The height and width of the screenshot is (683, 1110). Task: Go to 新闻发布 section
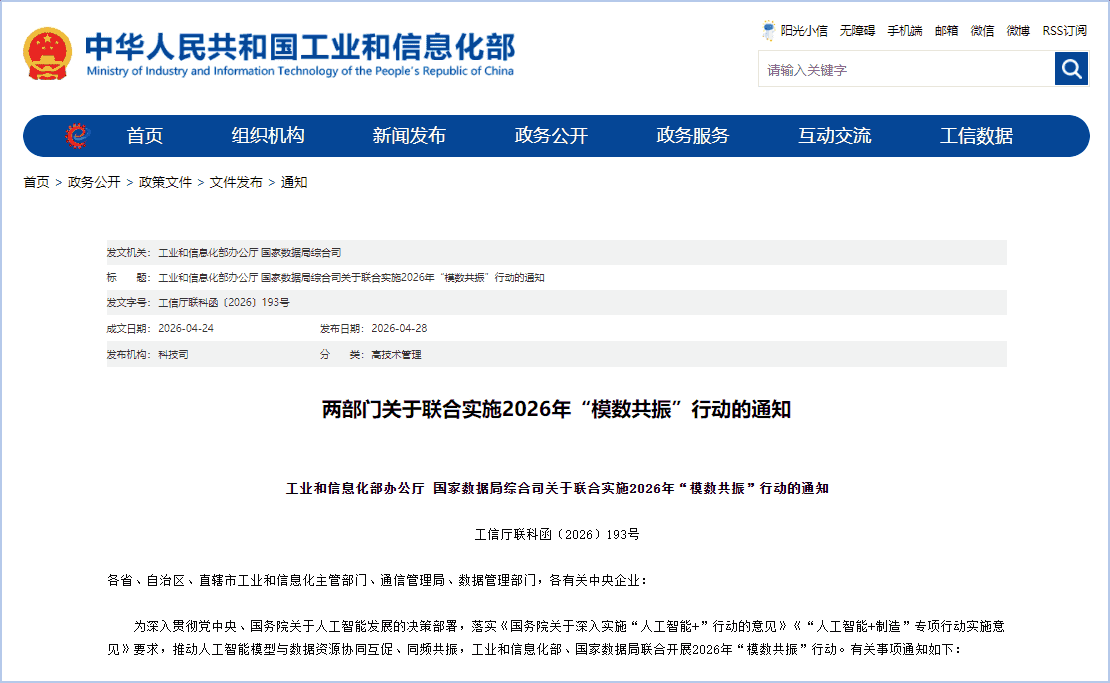click(x=409, y=136)
